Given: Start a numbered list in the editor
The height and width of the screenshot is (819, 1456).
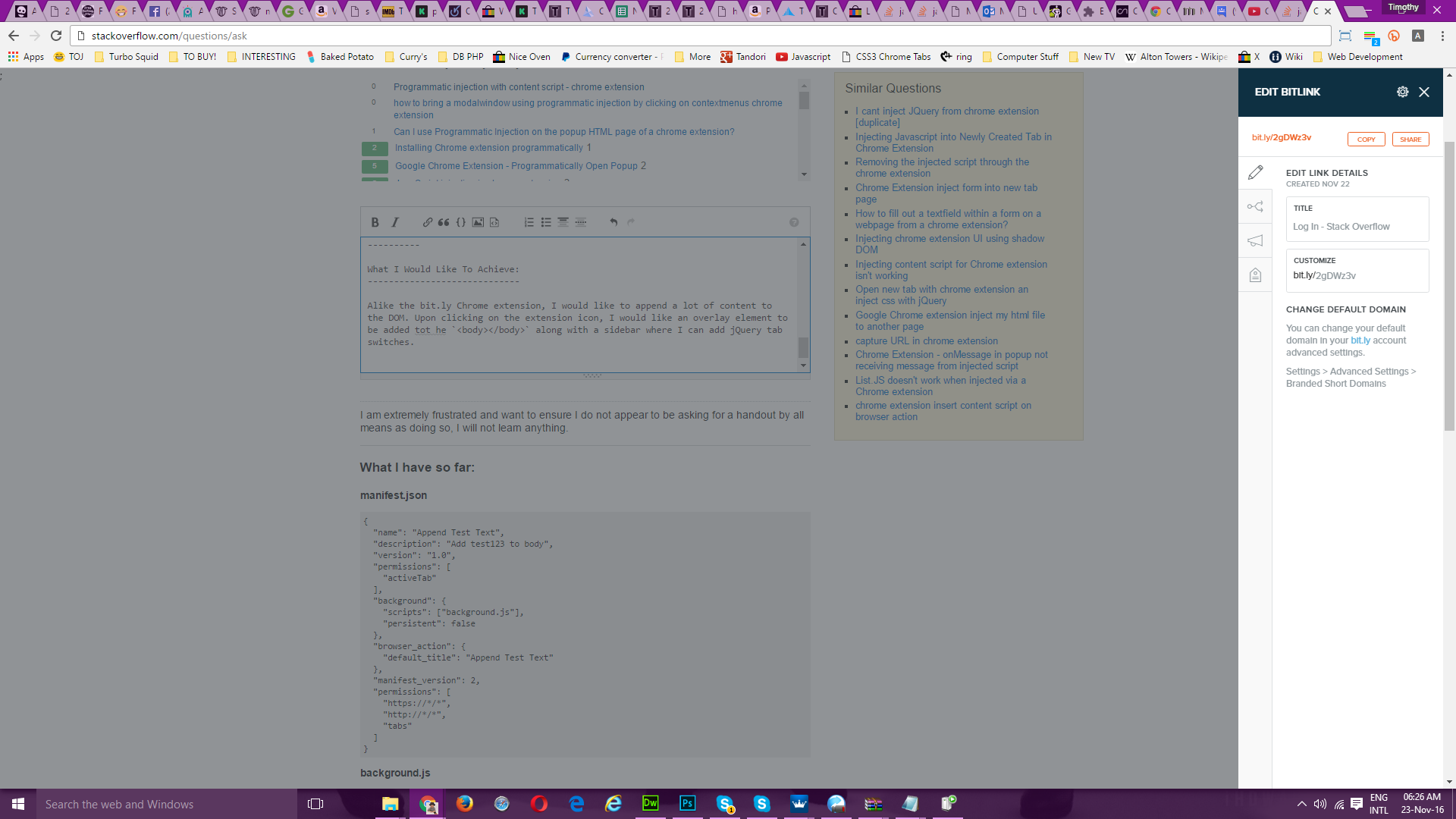Looking at the screenshot, I should point(529,222).
